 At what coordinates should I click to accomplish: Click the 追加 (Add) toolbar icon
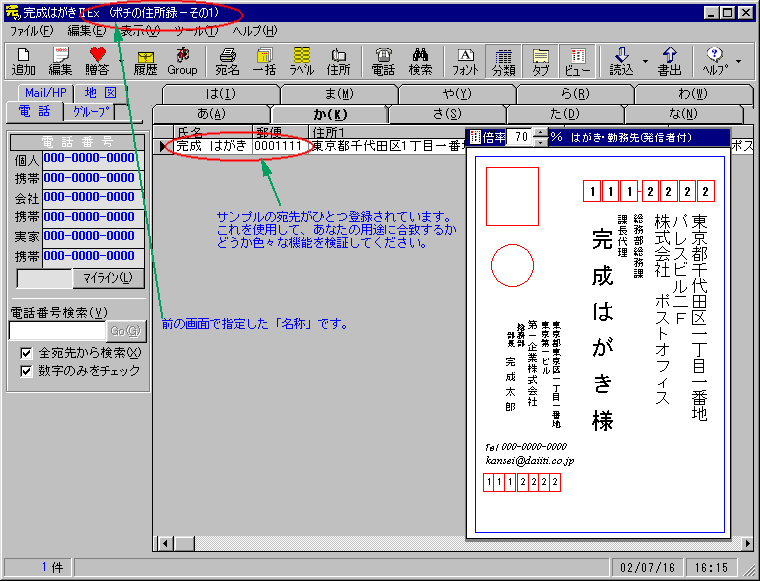[x=23, y=61]
